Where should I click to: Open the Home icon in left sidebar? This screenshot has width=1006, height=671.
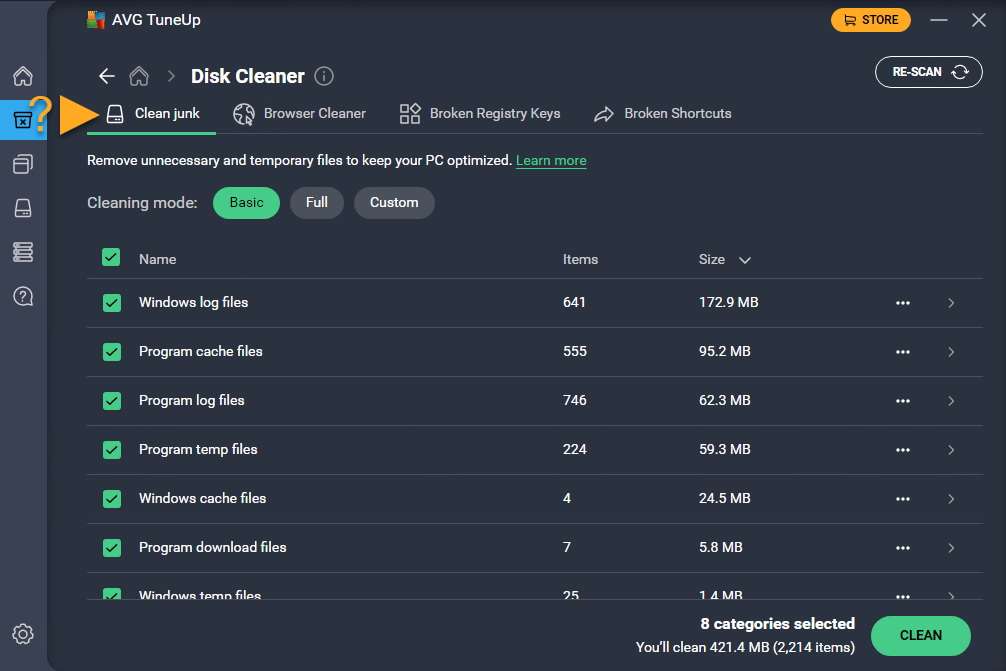pyautogui.click(x=23, y=77)
